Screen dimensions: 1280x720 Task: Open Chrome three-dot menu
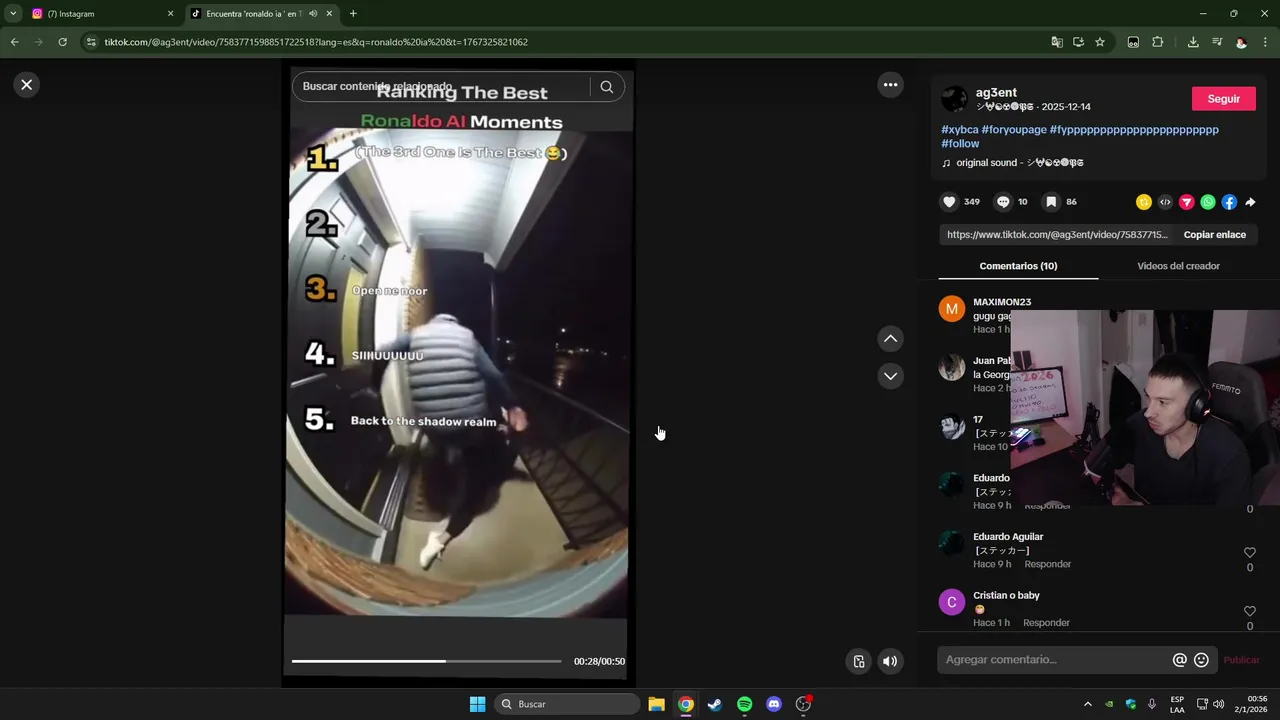coord(1266,42)
